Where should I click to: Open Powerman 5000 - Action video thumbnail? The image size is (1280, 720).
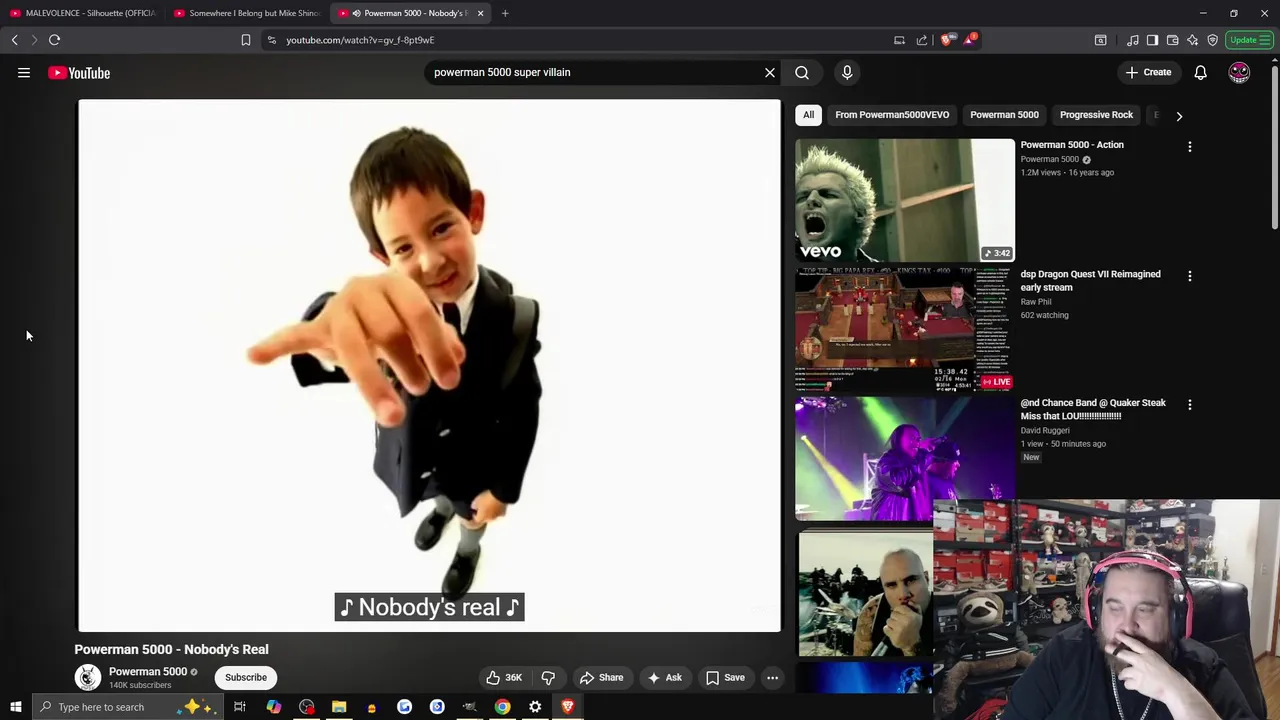pos(905,200)
